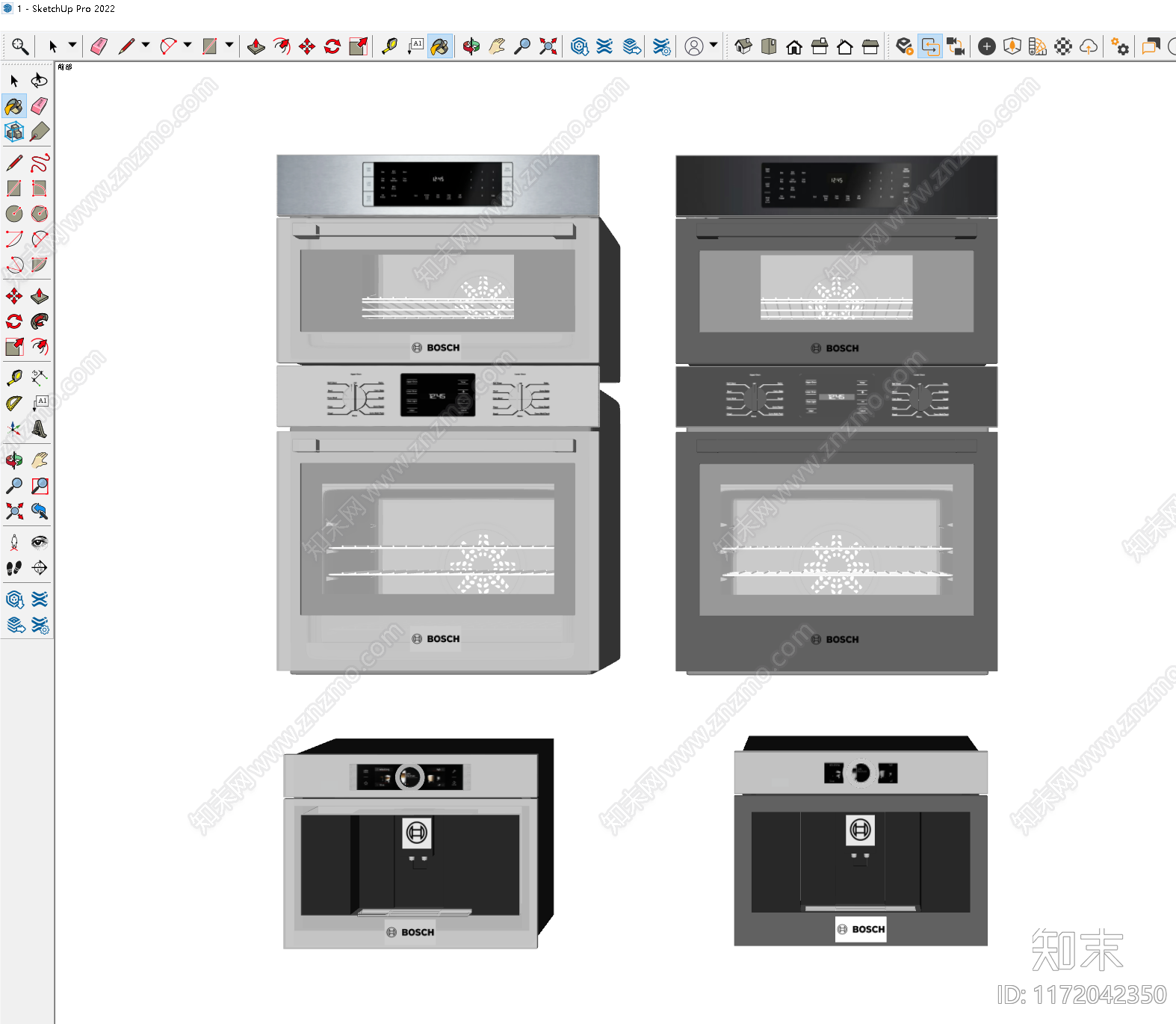Select the Follow Me tool
The width and height of the screenshot is (1176, 1024).
coord(40,321)
